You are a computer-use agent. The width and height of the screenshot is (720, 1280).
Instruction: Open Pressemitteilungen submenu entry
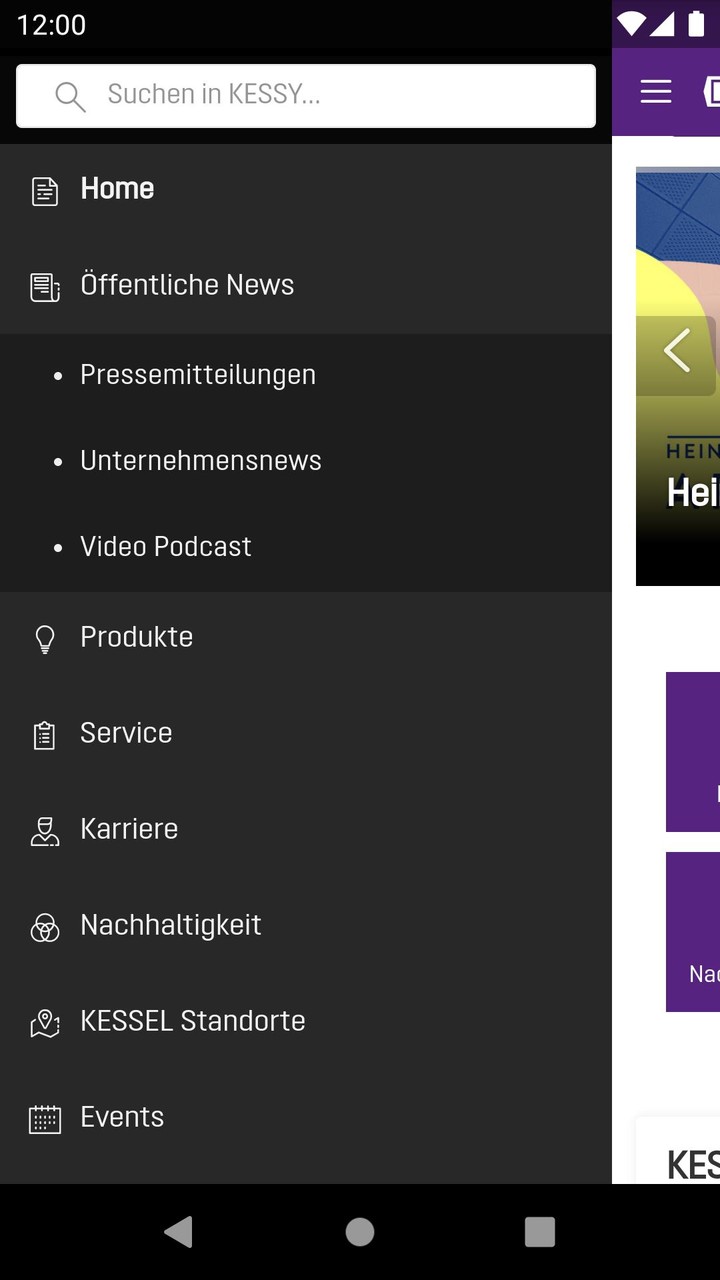tap(198, 375)
